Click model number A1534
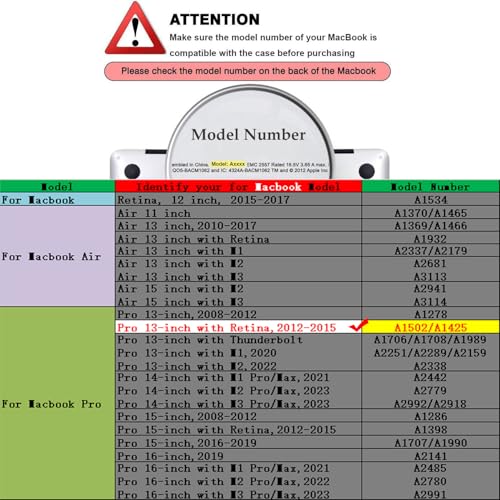The image size is (500, 500). 431,200
